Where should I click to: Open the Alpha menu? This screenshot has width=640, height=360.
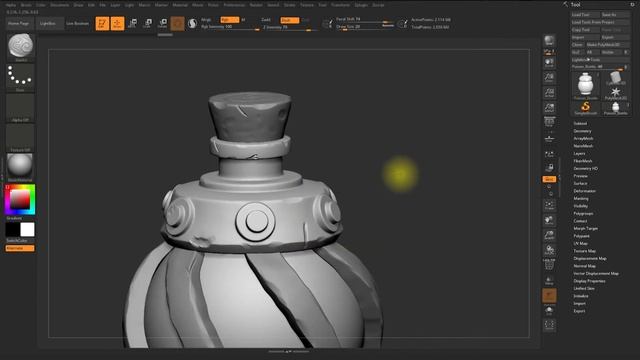pos(11,5)
